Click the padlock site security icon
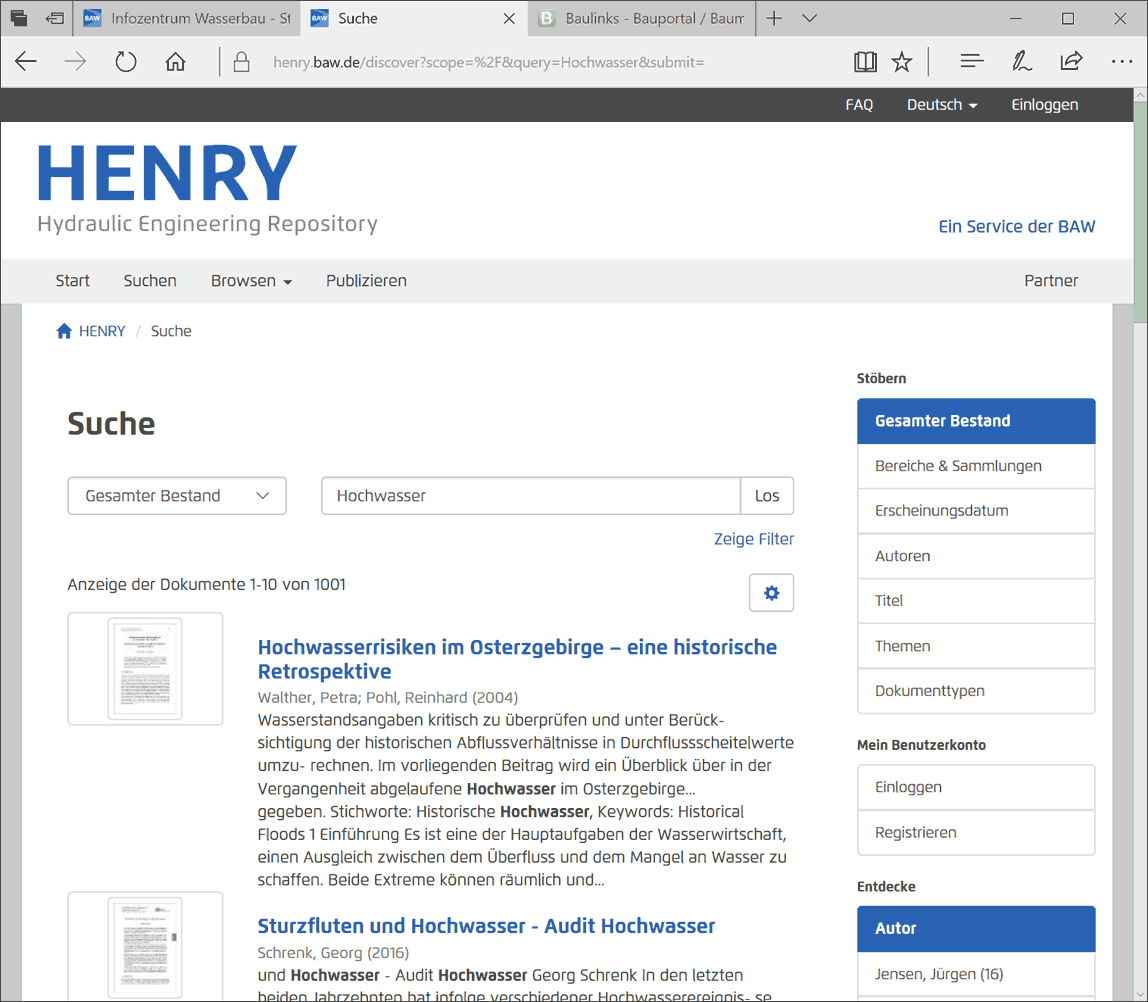The width and height of the screenshot is (1148, 1002). pyautogui.click(x=242, y=61)
